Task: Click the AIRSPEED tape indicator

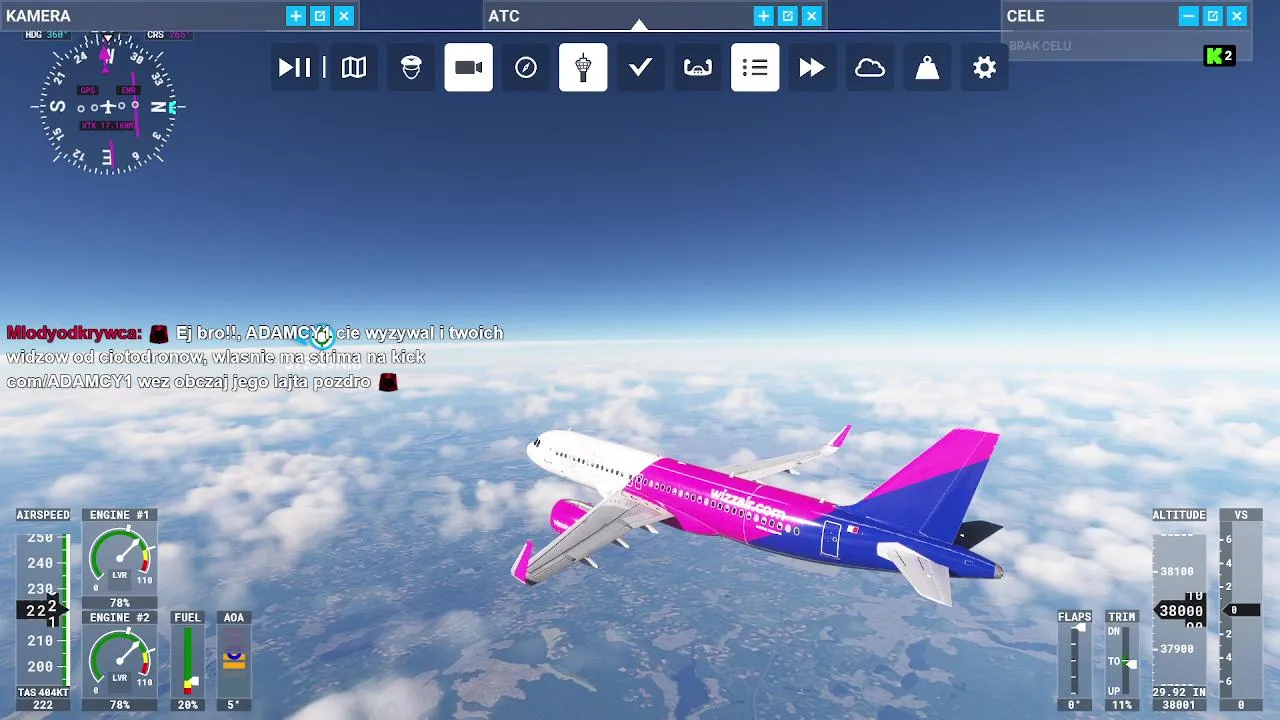Action: point(43,610)
